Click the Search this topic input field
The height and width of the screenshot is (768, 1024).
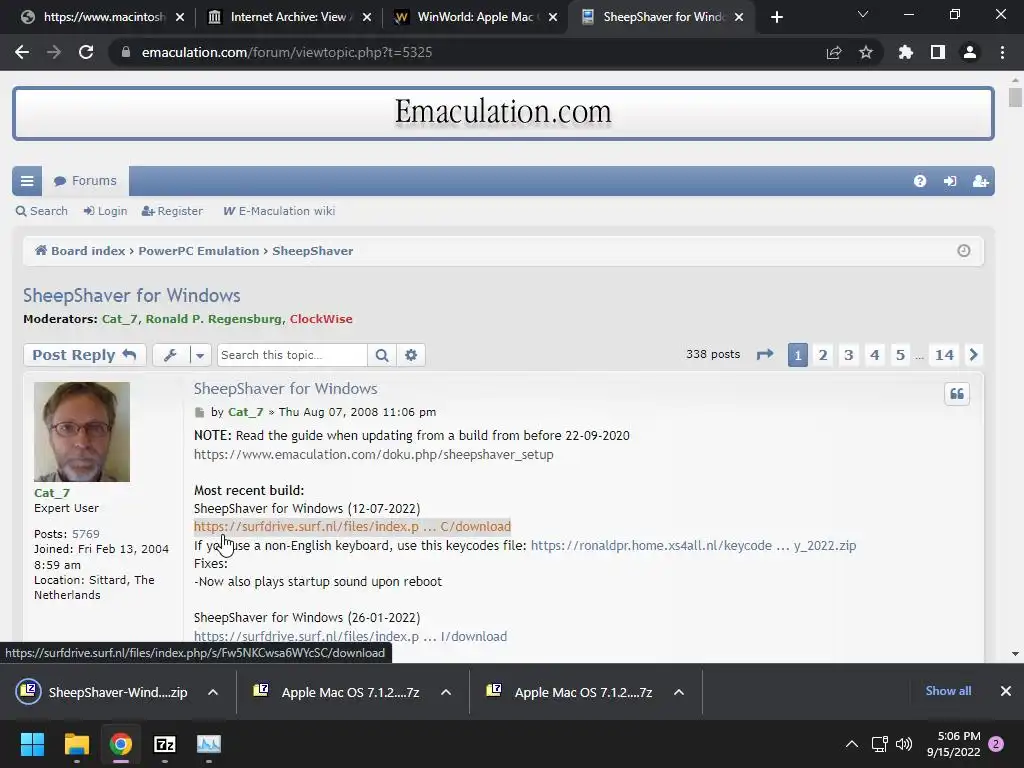click(292, 355)
